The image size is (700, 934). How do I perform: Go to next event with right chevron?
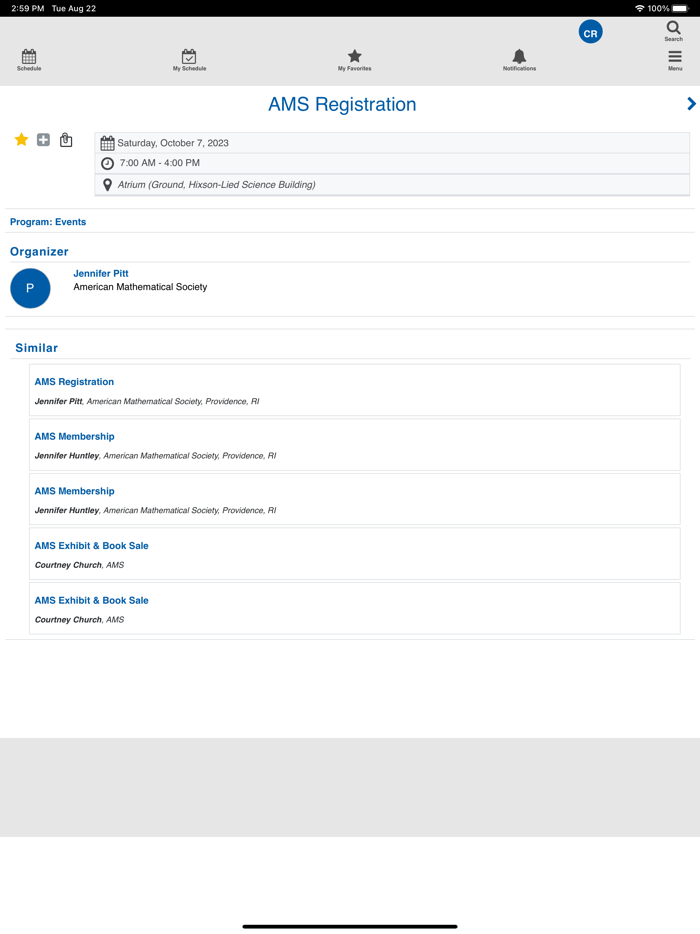(691, 104)
